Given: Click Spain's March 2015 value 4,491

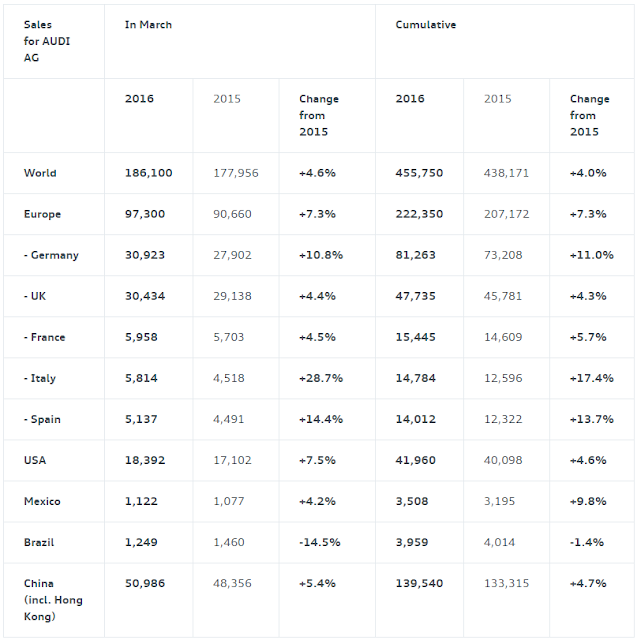Looking at the screenshot, I should [x=229, y=419].
